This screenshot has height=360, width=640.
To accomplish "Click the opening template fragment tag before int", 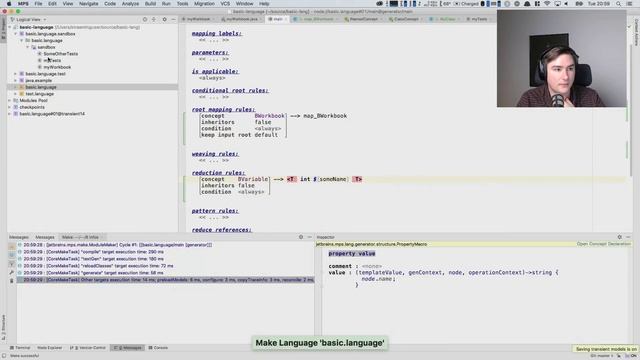I will point(291,179).
